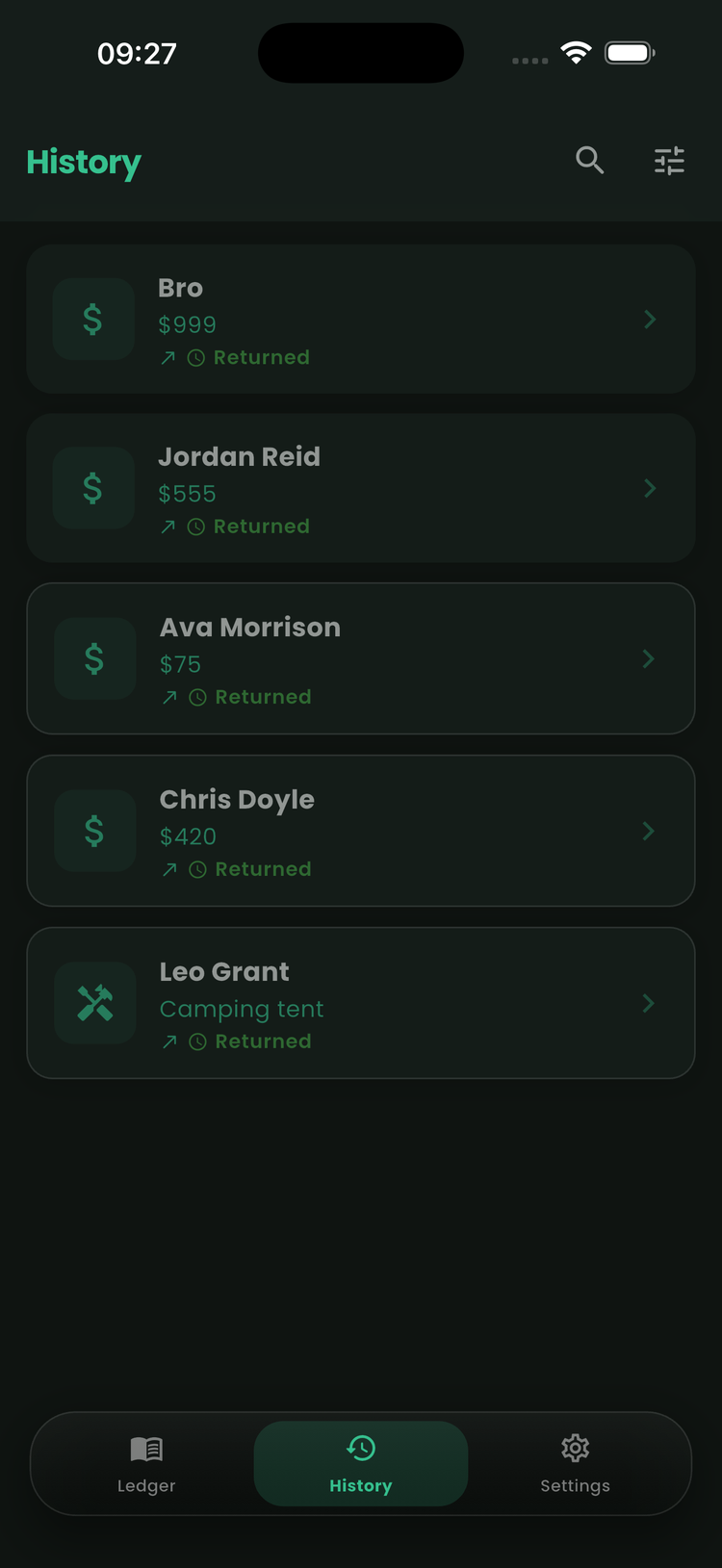Expand the Jordan Reid entry chevron
Viewport: 722px width, 1568px height.
pos(650,488)
